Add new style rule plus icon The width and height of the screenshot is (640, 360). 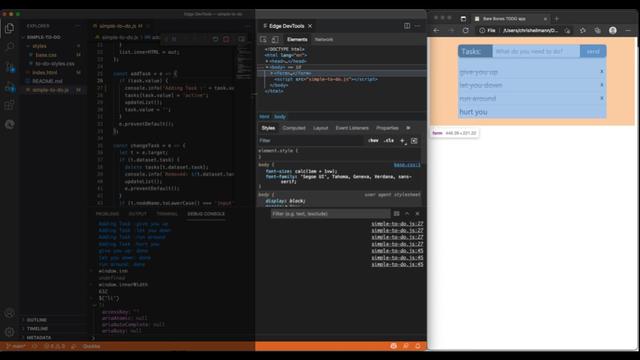coord(402,141)
